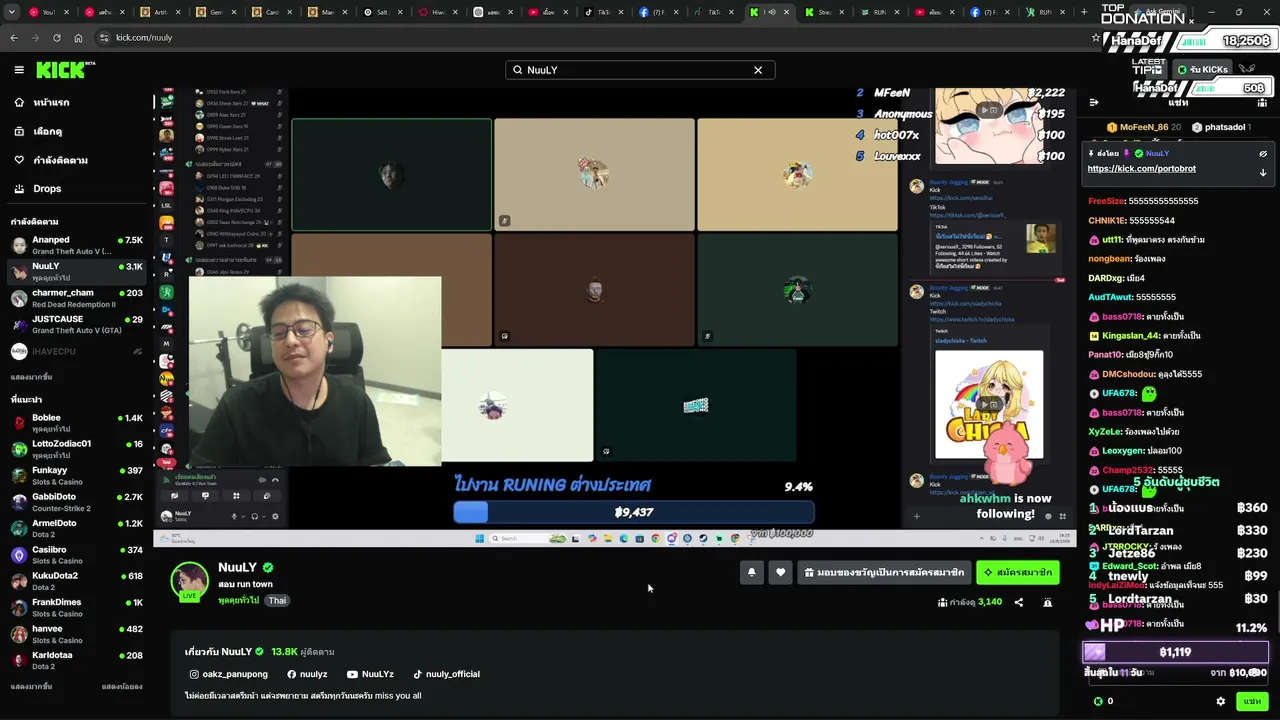Click the stream donation goal progress bar
The image size is (1280, 720).
[633, 512]
